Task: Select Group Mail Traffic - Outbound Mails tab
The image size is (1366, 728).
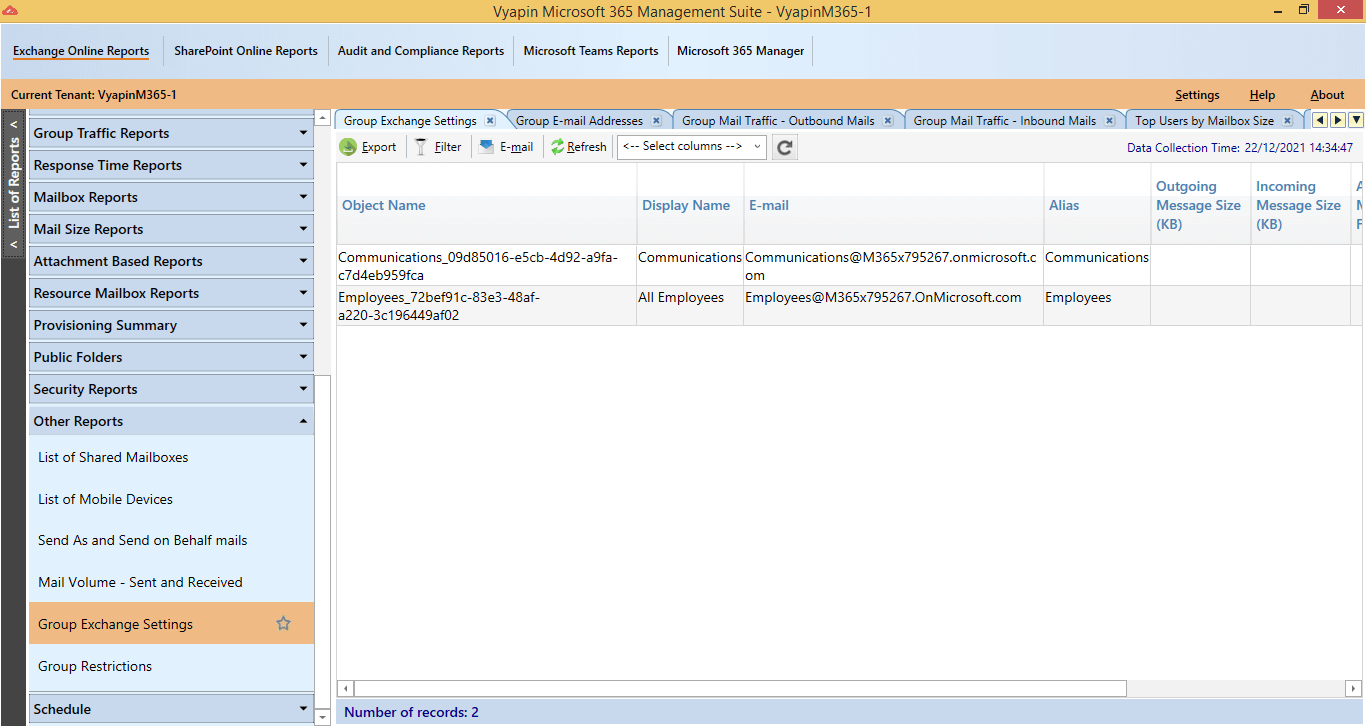Action: click(x=778, y=121)
